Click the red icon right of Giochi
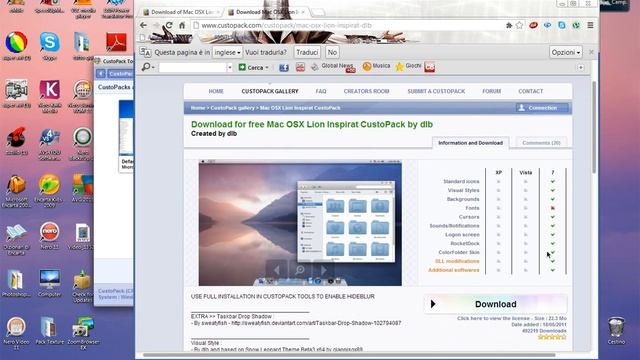Screen dimensions: 640x360 pyautogui.click(x=430, y=67)
